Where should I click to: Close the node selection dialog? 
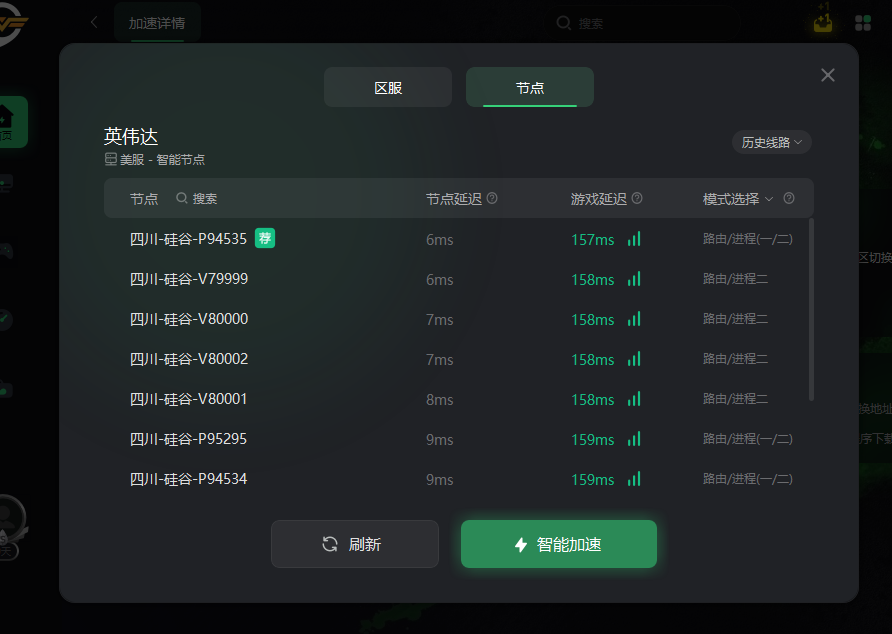click(x=828, y=75)
